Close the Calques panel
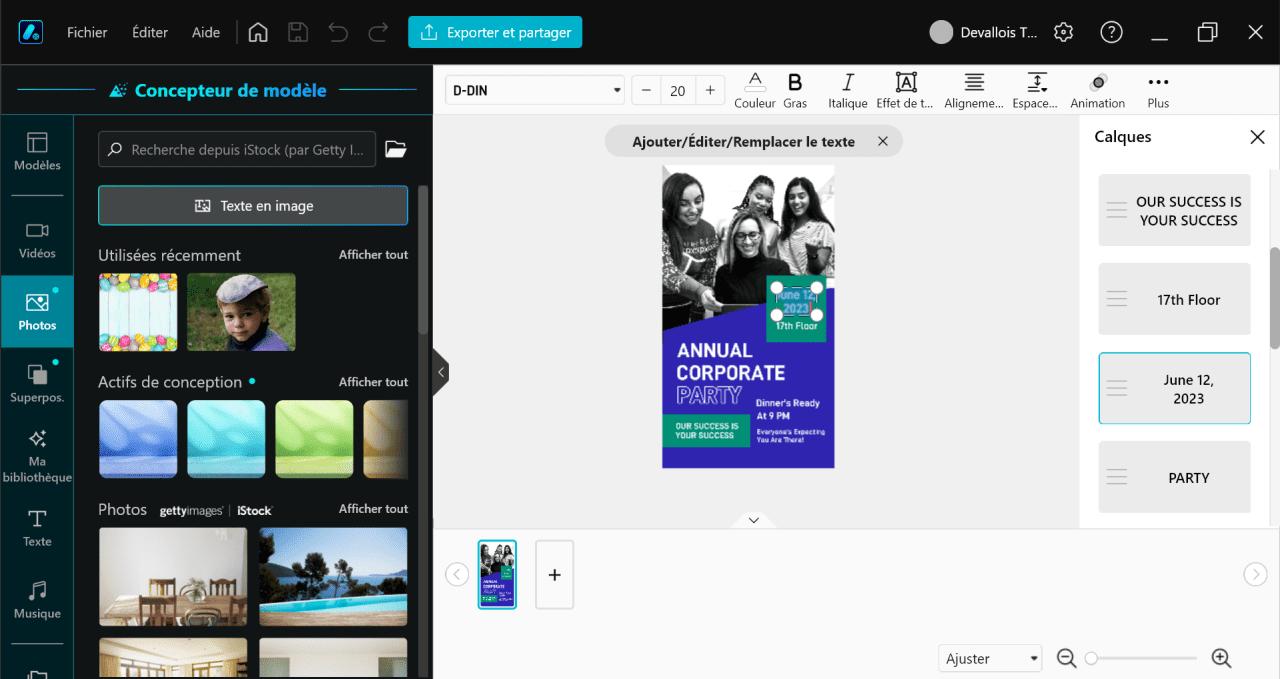 point(1258,137)
